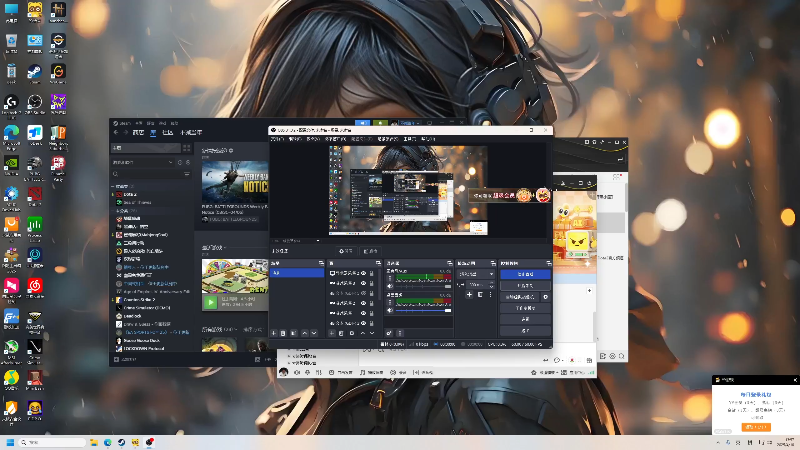
Task: Collapse the Favorites category in Steam library
Action: point(112,187)
